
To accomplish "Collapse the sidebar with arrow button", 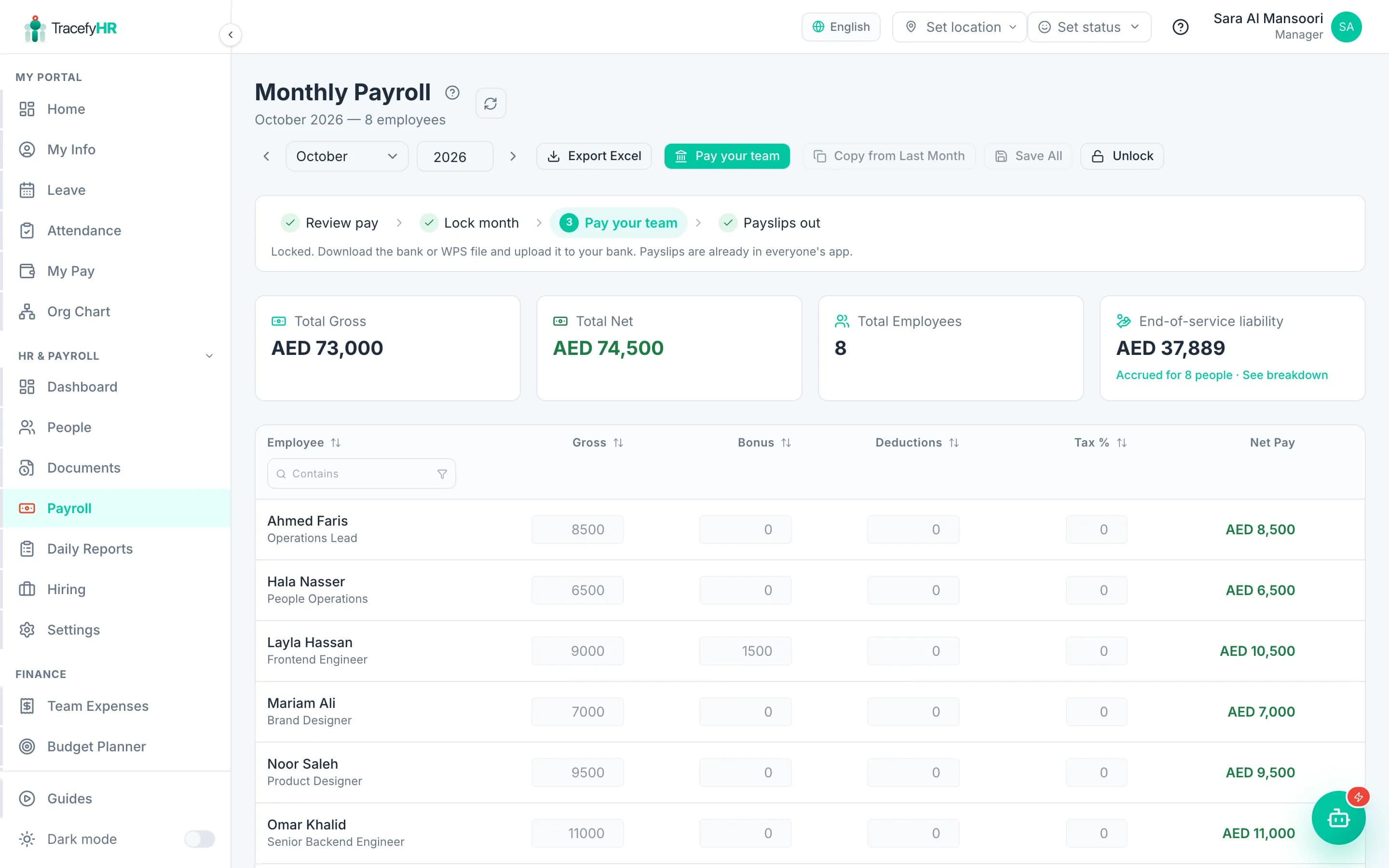I will [230, 34].
